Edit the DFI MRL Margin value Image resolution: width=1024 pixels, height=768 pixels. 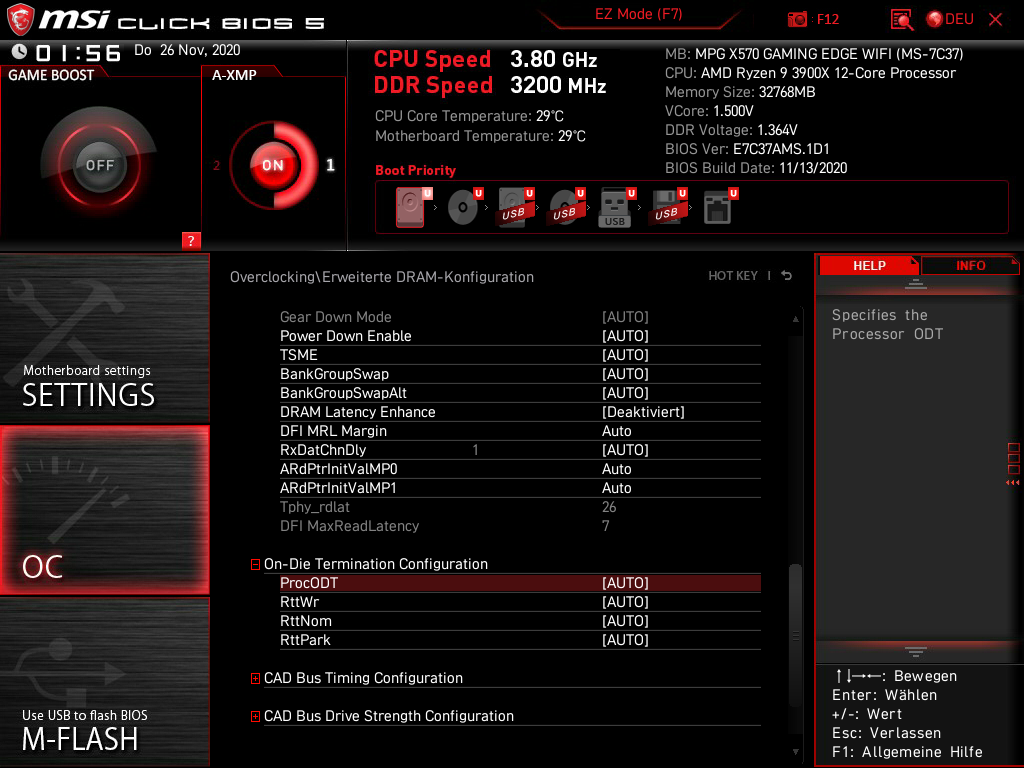click(616, 430)
